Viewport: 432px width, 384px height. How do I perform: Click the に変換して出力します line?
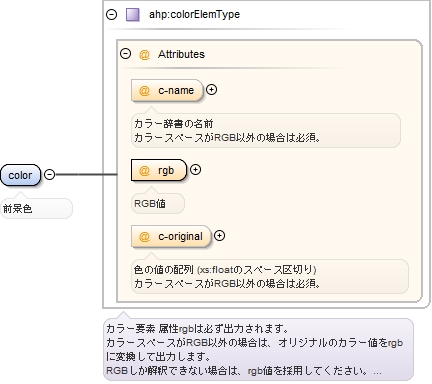coord(158,357)
